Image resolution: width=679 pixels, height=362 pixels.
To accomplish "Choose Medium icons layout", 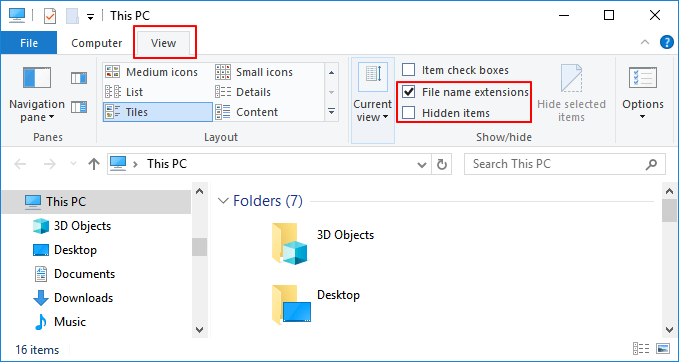I will [158, 72].
